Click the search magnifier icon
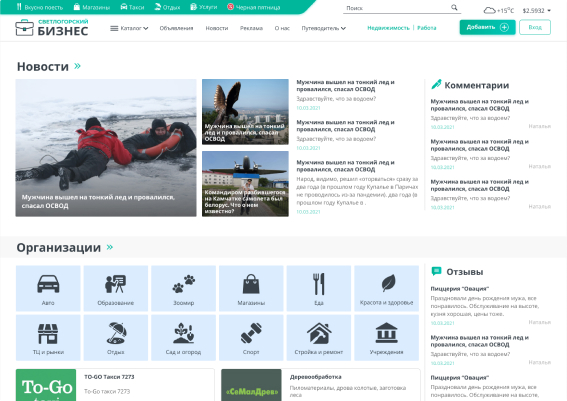 coord(454,7)
